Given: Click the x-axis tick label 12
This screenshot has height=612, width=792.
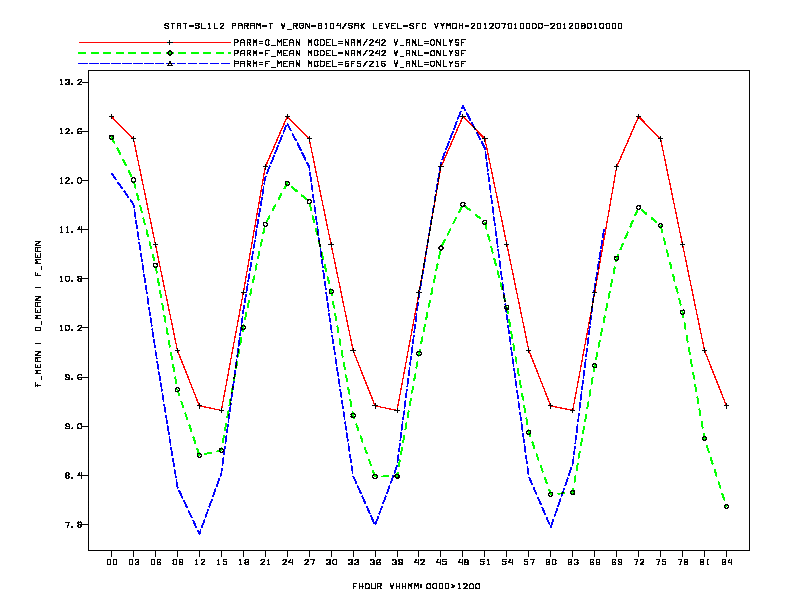Looking at the screenshot, I should coord(200,562).
